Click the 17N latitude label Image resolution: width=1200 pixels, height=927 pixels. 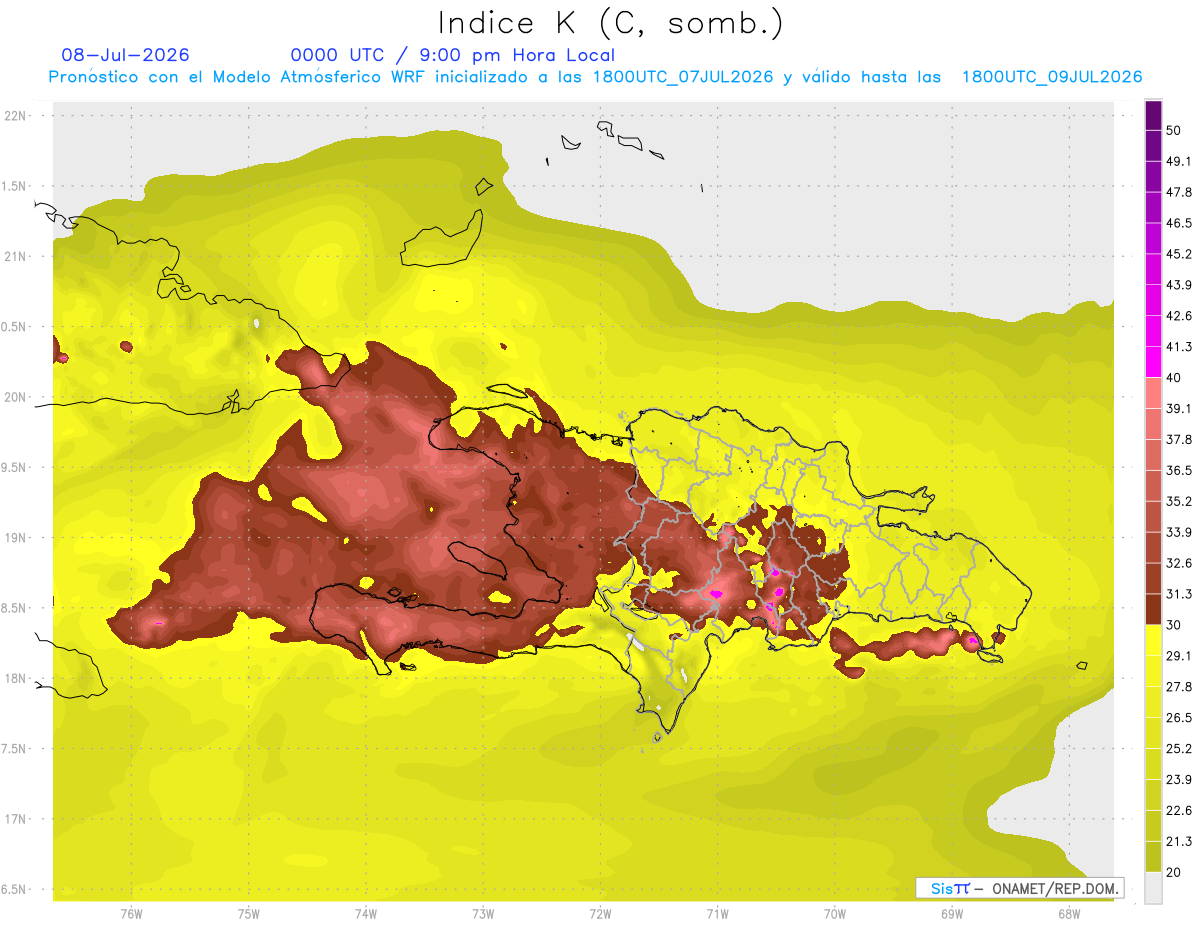coord(17,819)
